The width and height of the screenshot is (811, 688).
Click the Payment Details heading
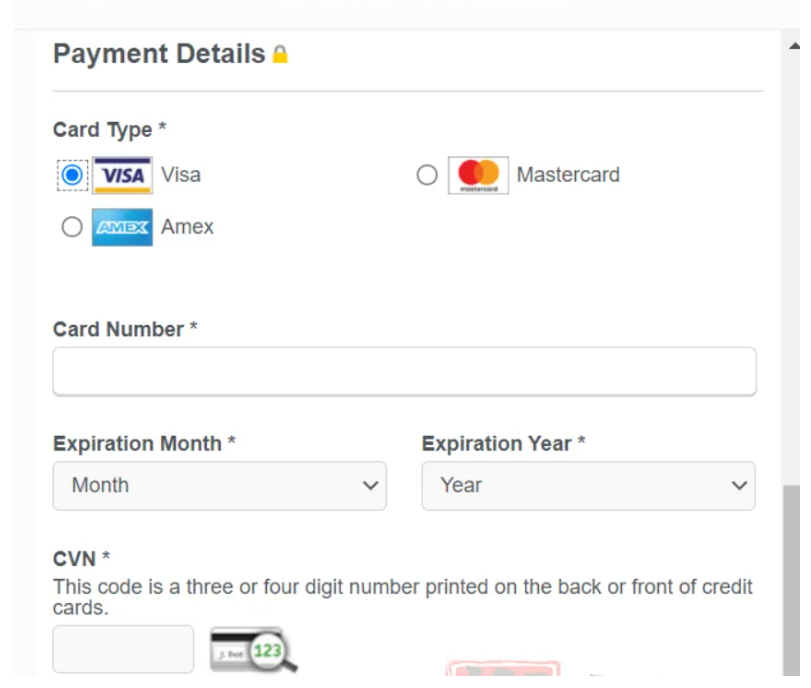tap(159, 54)
